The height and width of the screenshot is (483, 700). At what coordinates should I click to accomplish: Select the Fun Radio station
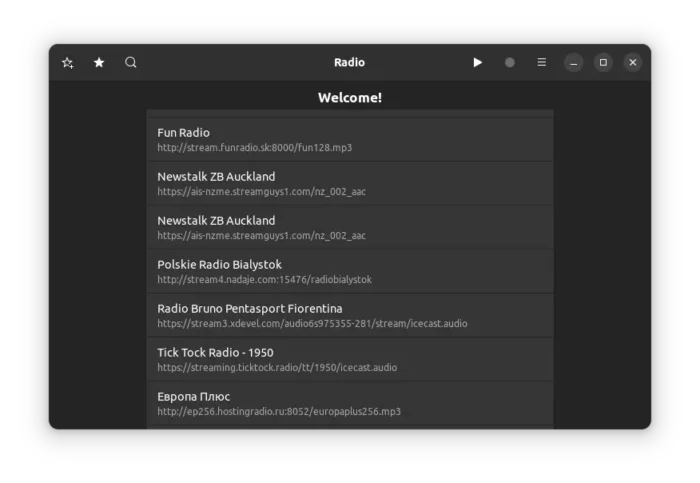pos(350,140)
